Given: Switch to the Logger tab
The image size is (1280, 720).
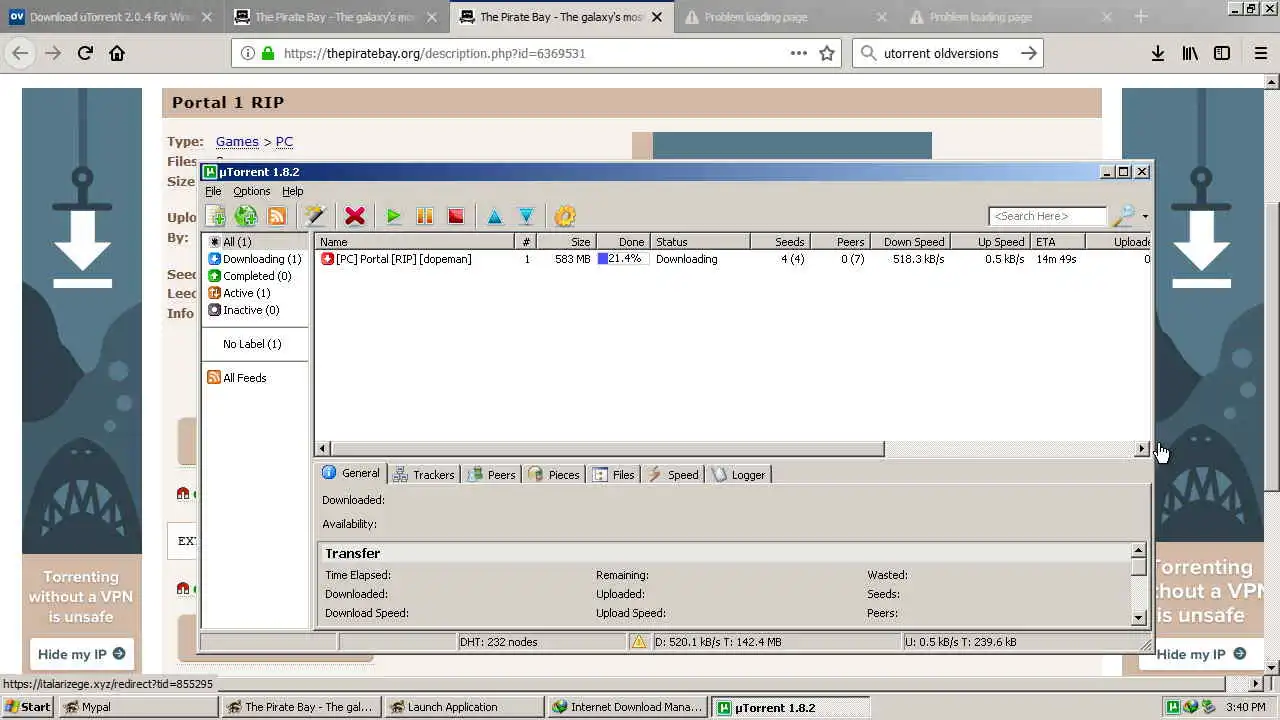Looking at the screenshot, I should coord(738,475).
